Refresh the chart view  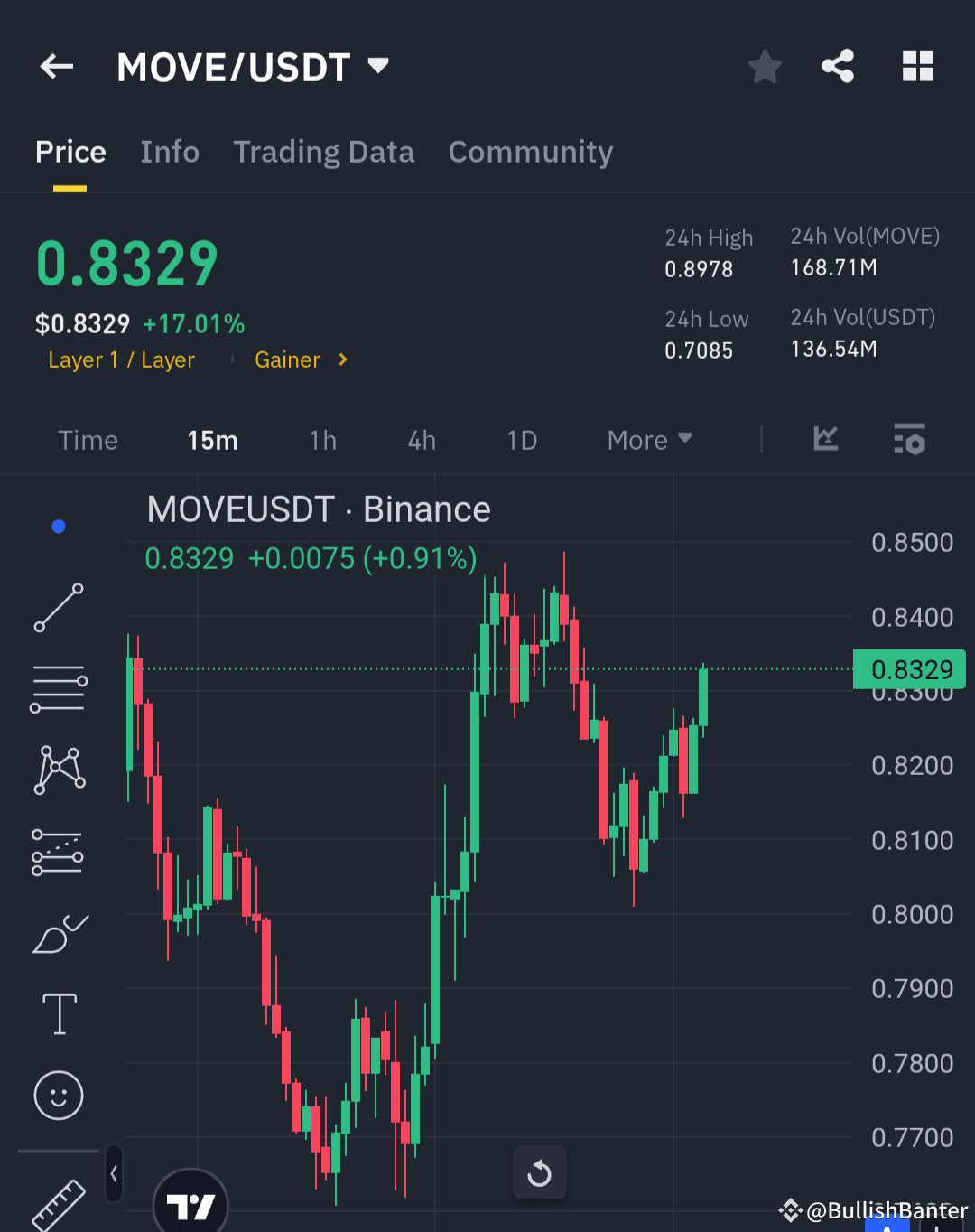pos(539,1172)
